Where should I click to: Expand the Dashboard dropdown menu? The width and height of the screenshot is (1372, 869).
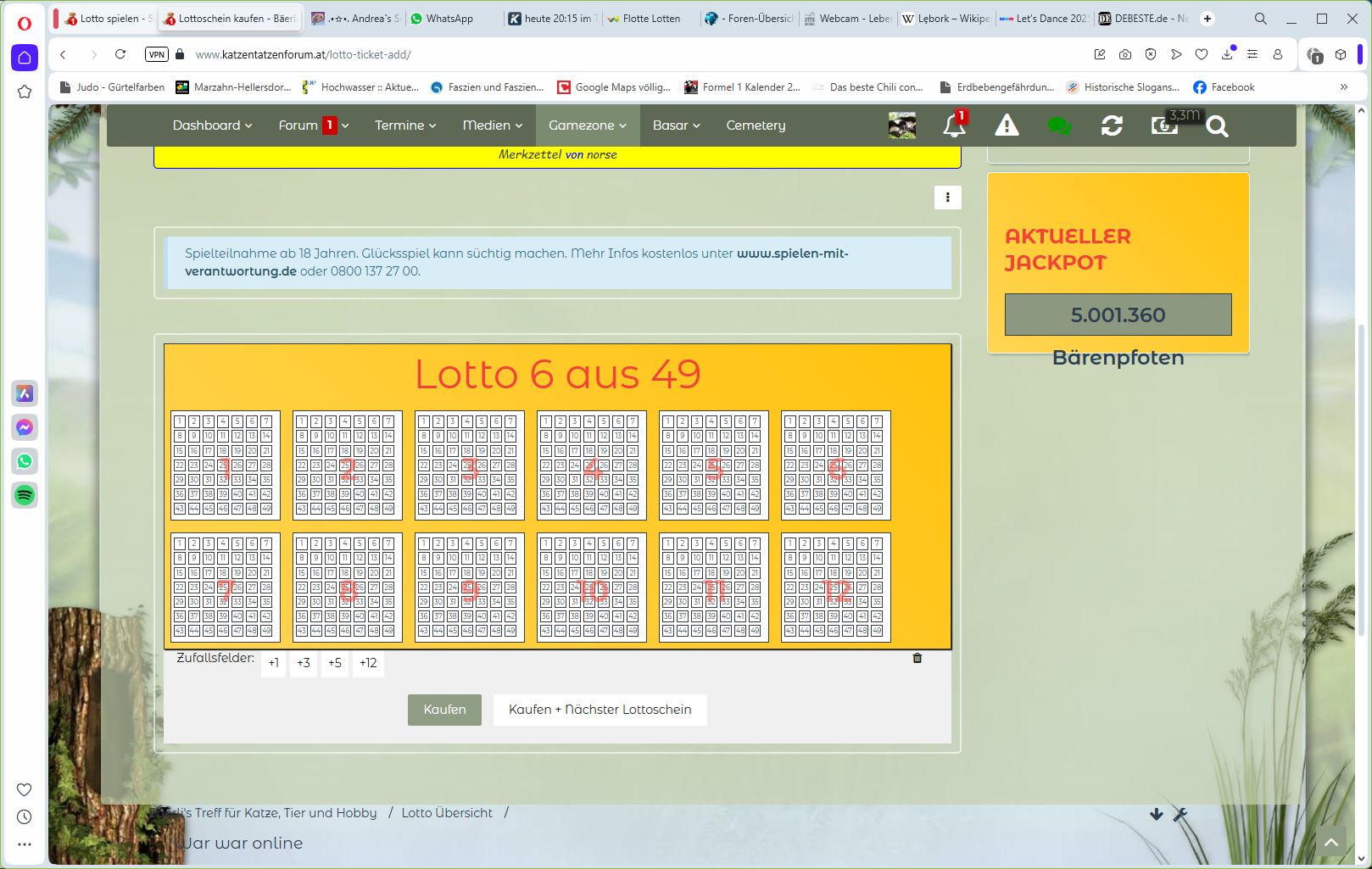click(212, 125)
